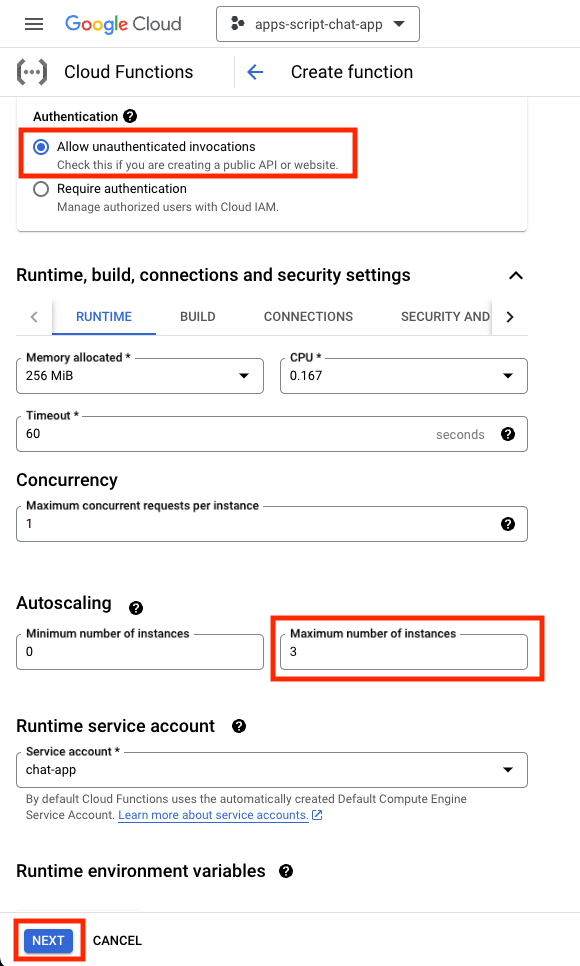Open help icon next to Authentication

click(x=130, y=116)
